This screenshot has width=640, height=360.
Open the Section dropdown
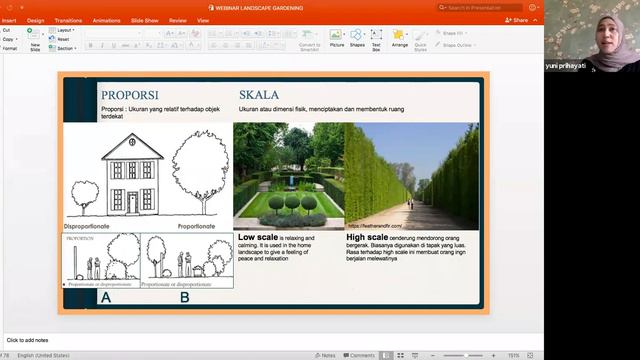(63, 48)
